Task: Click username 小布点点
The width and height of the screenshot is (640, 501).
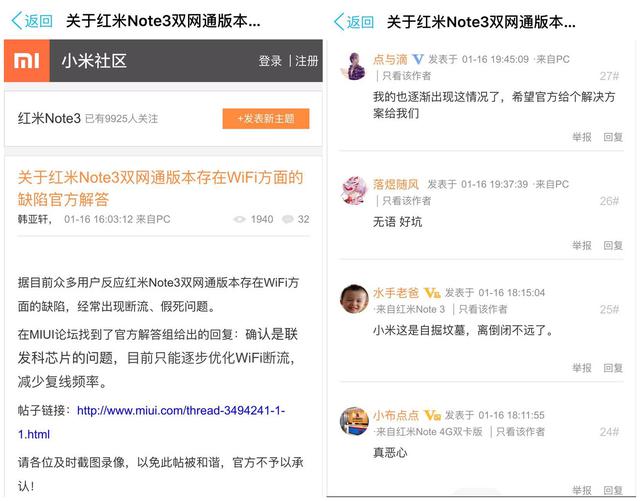Action: (396, 415)
